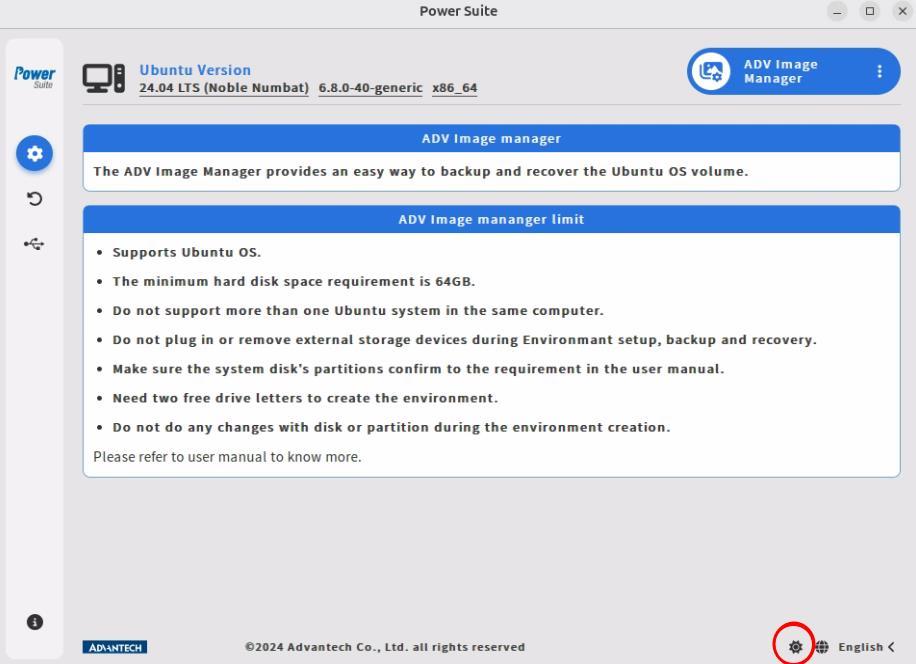The width and height of the screenshot is (916, 664).
Task: Click 'Do not plug in or remove external' line
Action: tap(464, 340)
